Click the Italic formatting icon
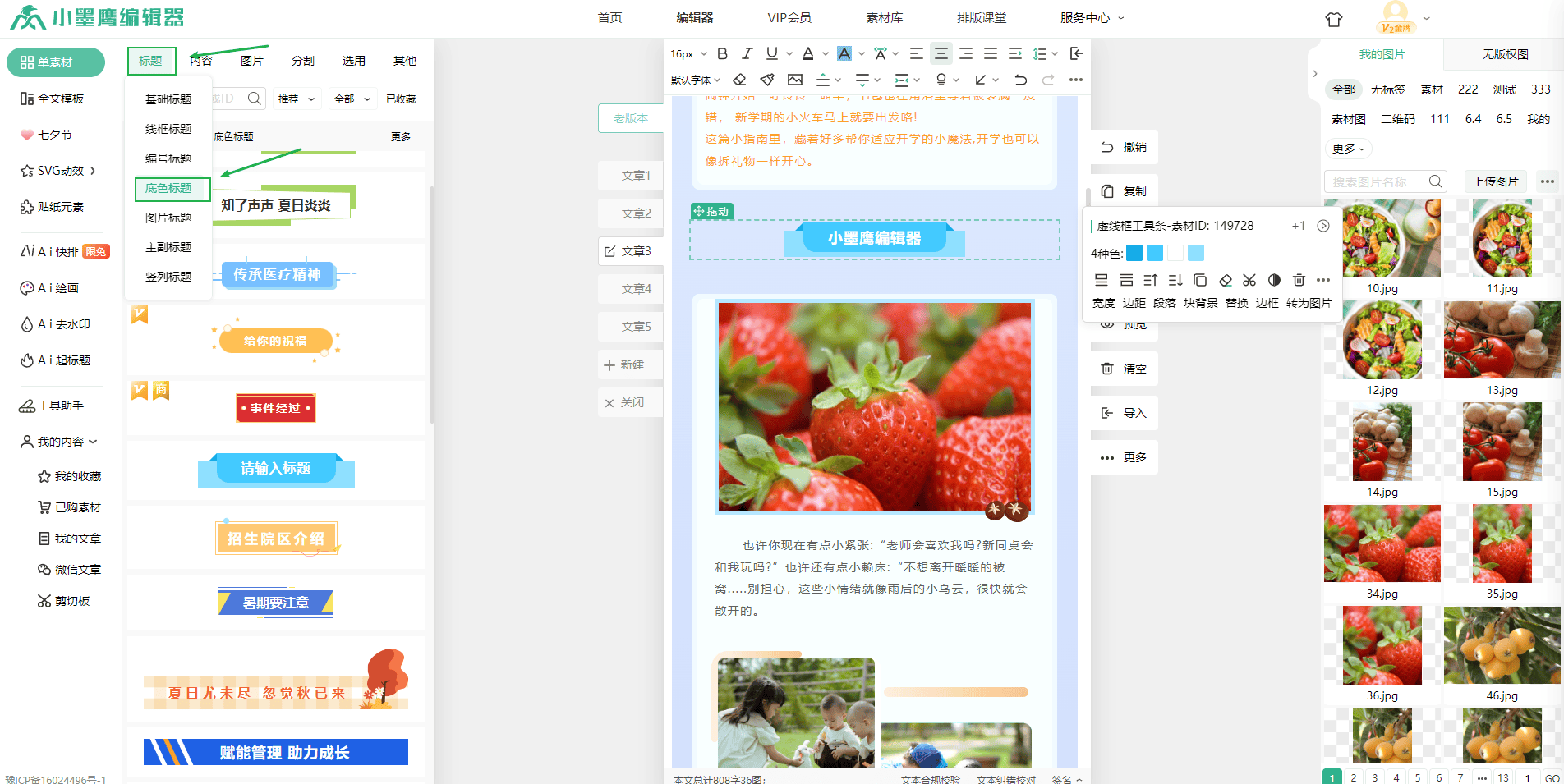Screen dimensions: 1564x784 [x=747, y=53]
